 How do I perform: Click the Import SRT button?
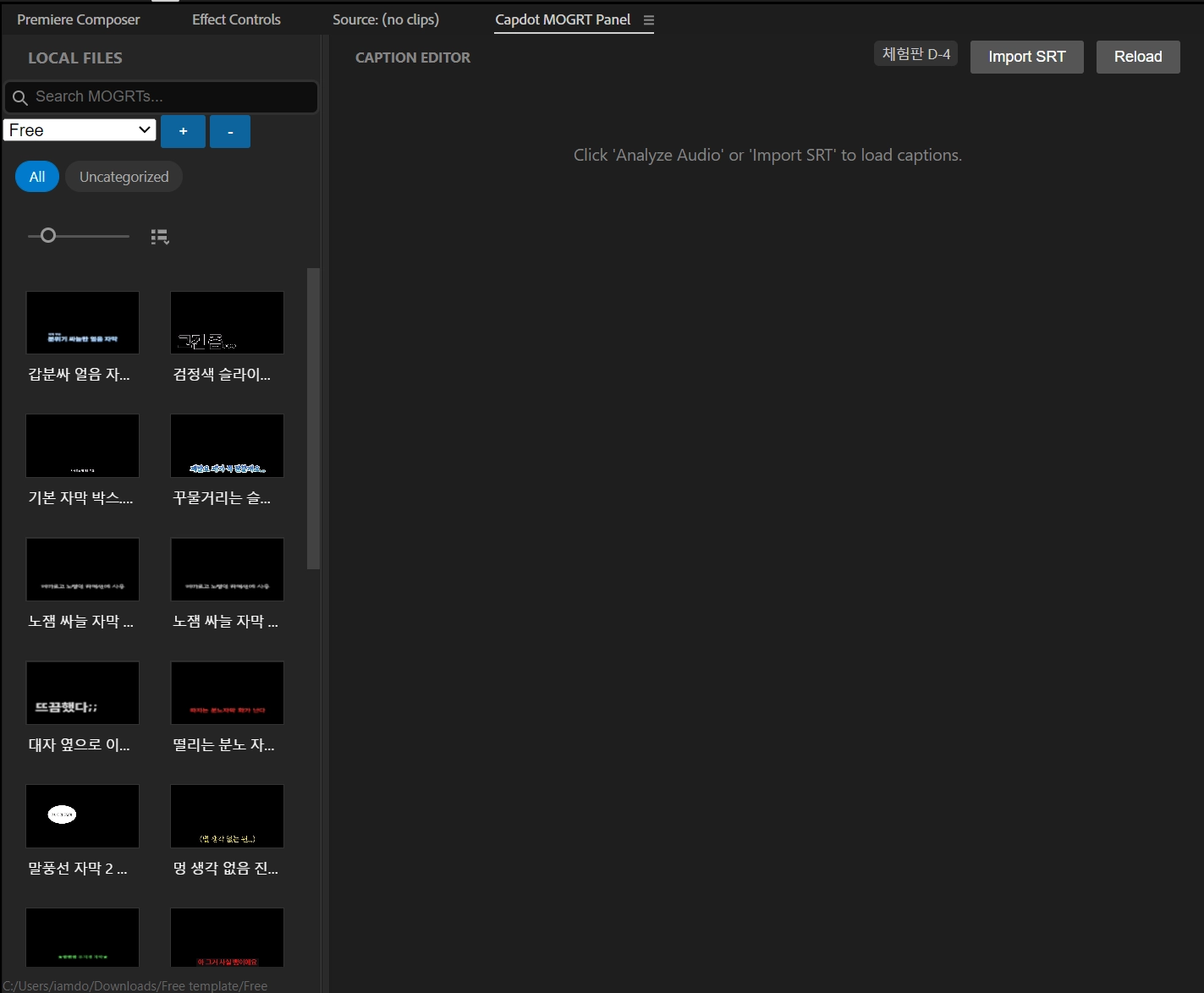pyautogui.click(x=1026, y=57)
